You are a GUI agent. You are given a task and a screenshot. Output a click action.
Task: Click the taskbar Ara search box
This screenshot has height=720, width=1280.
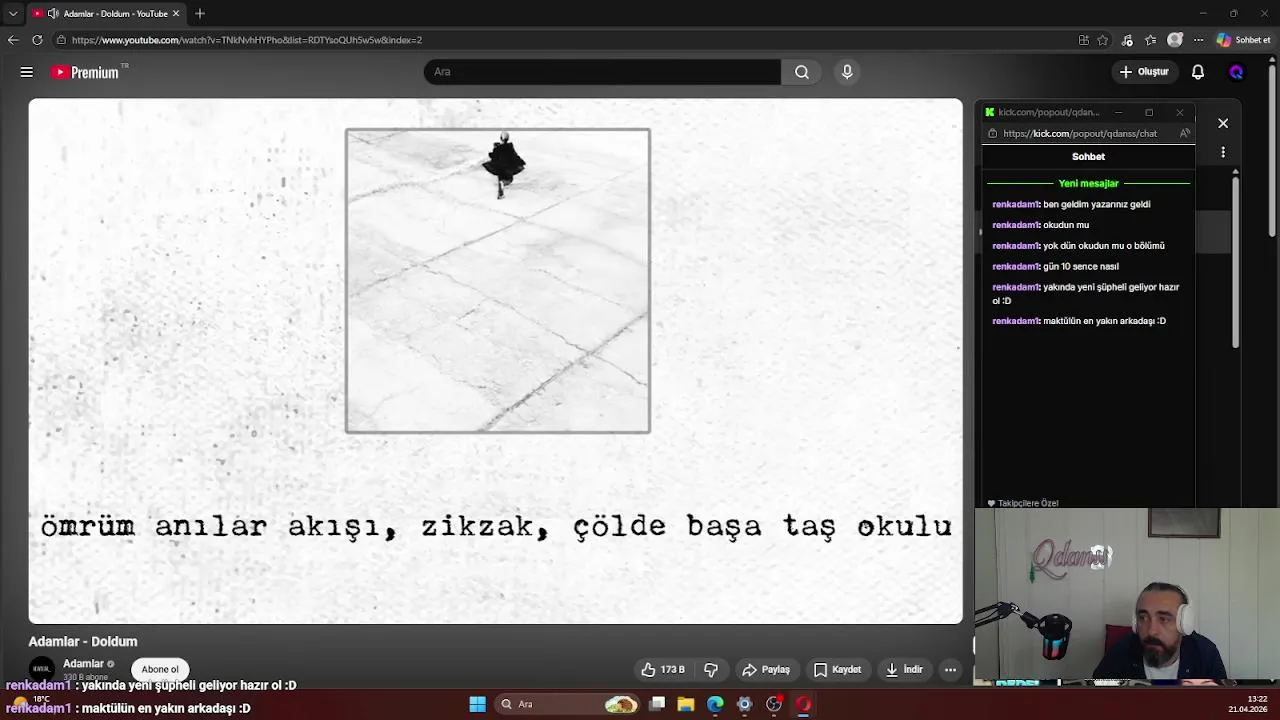tap(568, 704)
